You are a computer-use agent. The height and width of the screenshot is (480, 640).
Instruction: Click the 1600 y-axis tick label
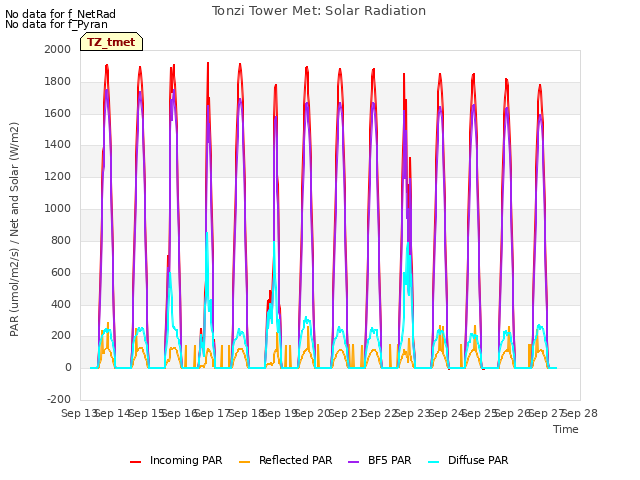(x=58, y=113)
